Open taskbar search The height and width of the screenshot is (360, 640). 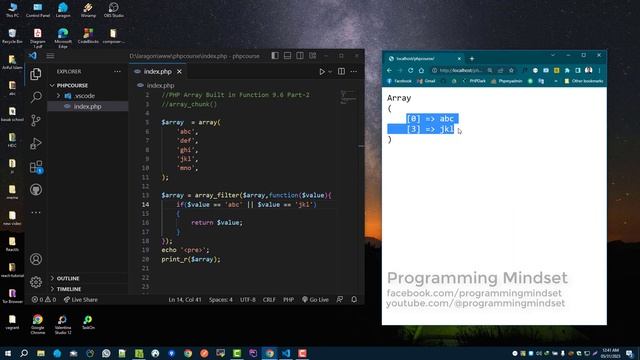click(24, 353)
